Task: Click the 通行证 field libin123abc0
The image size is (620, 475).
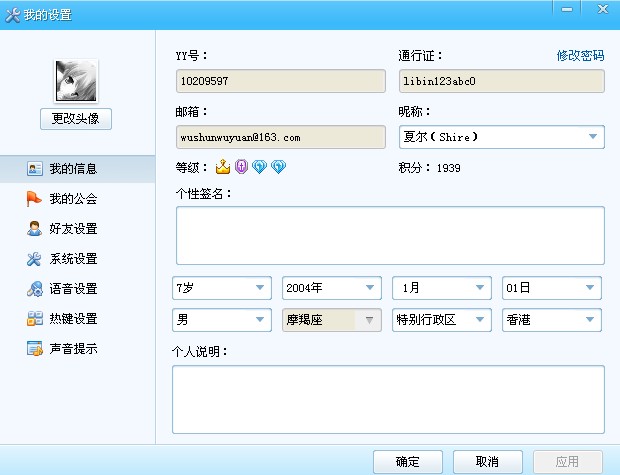Action: [x=502, y=81]
